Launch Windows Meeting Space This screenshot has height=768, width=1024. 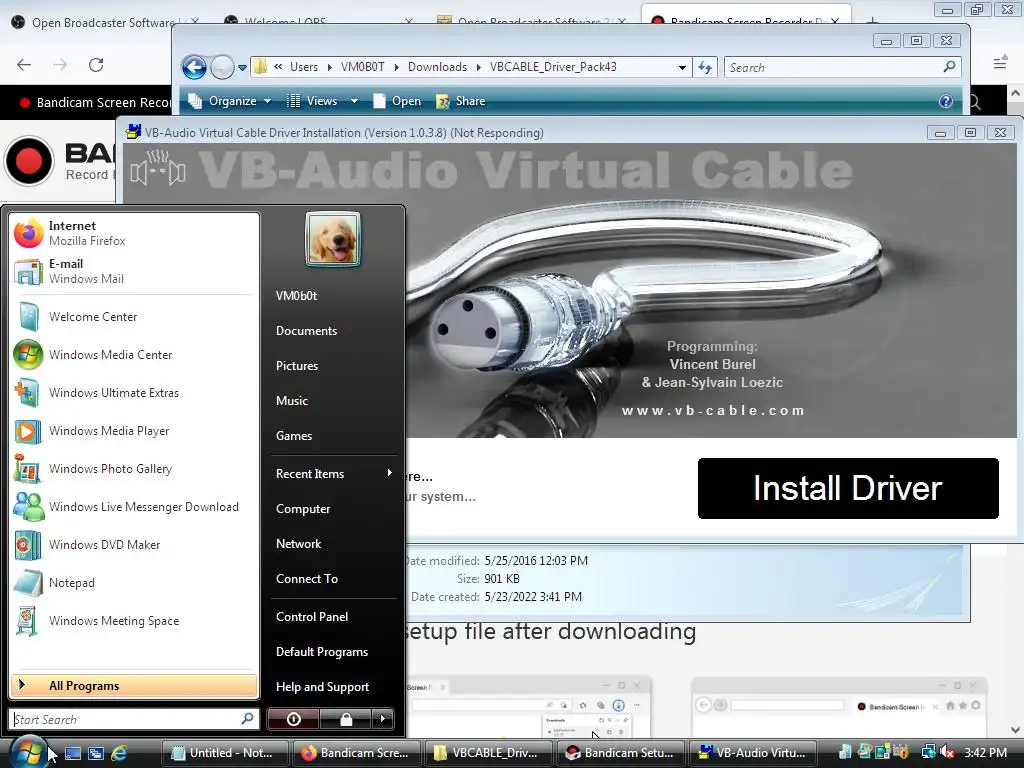click(x=134, y=620)
